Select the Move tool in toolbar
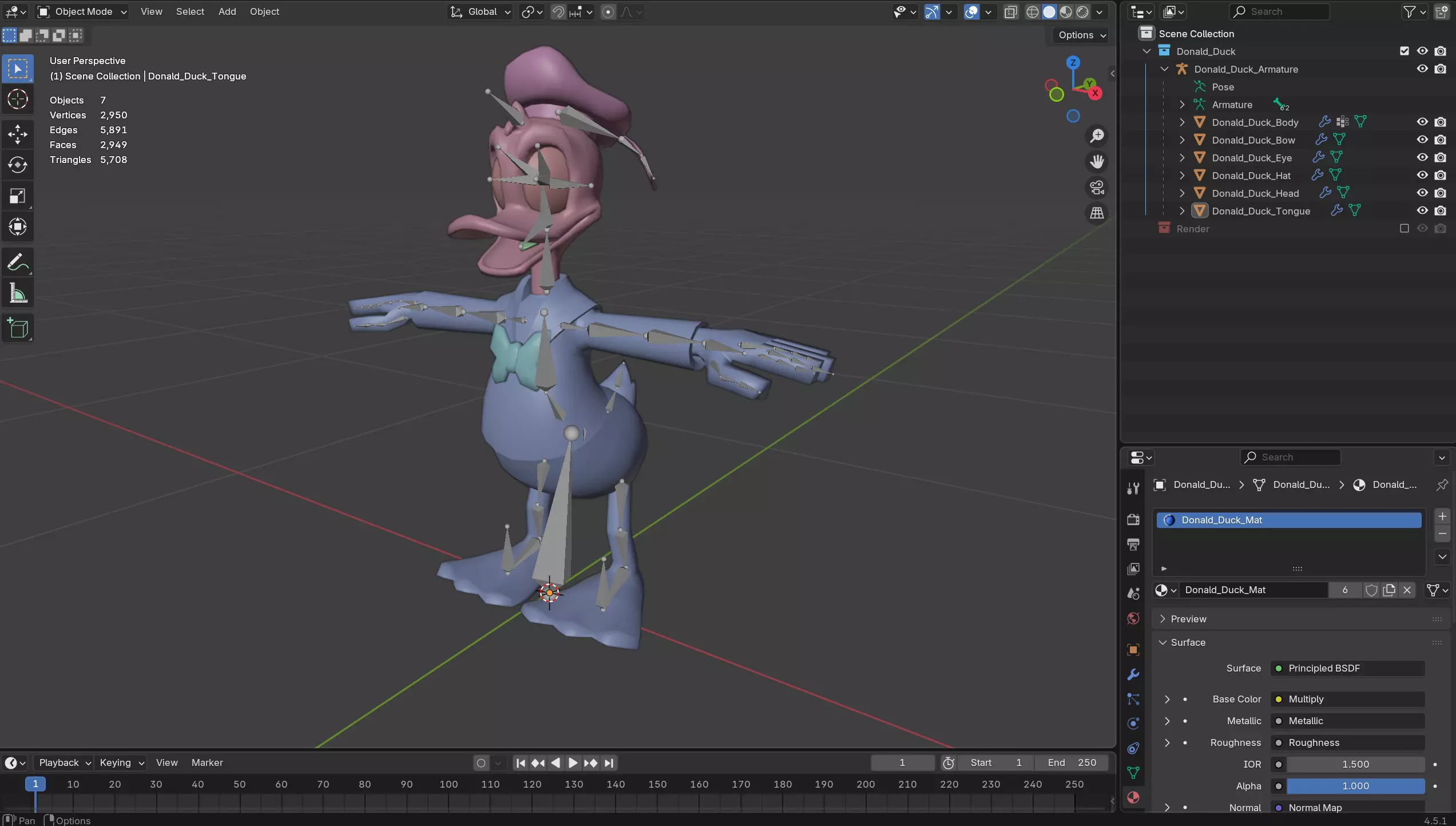Viewport: 1456px width, 826px height. click(x=17, y=134)
